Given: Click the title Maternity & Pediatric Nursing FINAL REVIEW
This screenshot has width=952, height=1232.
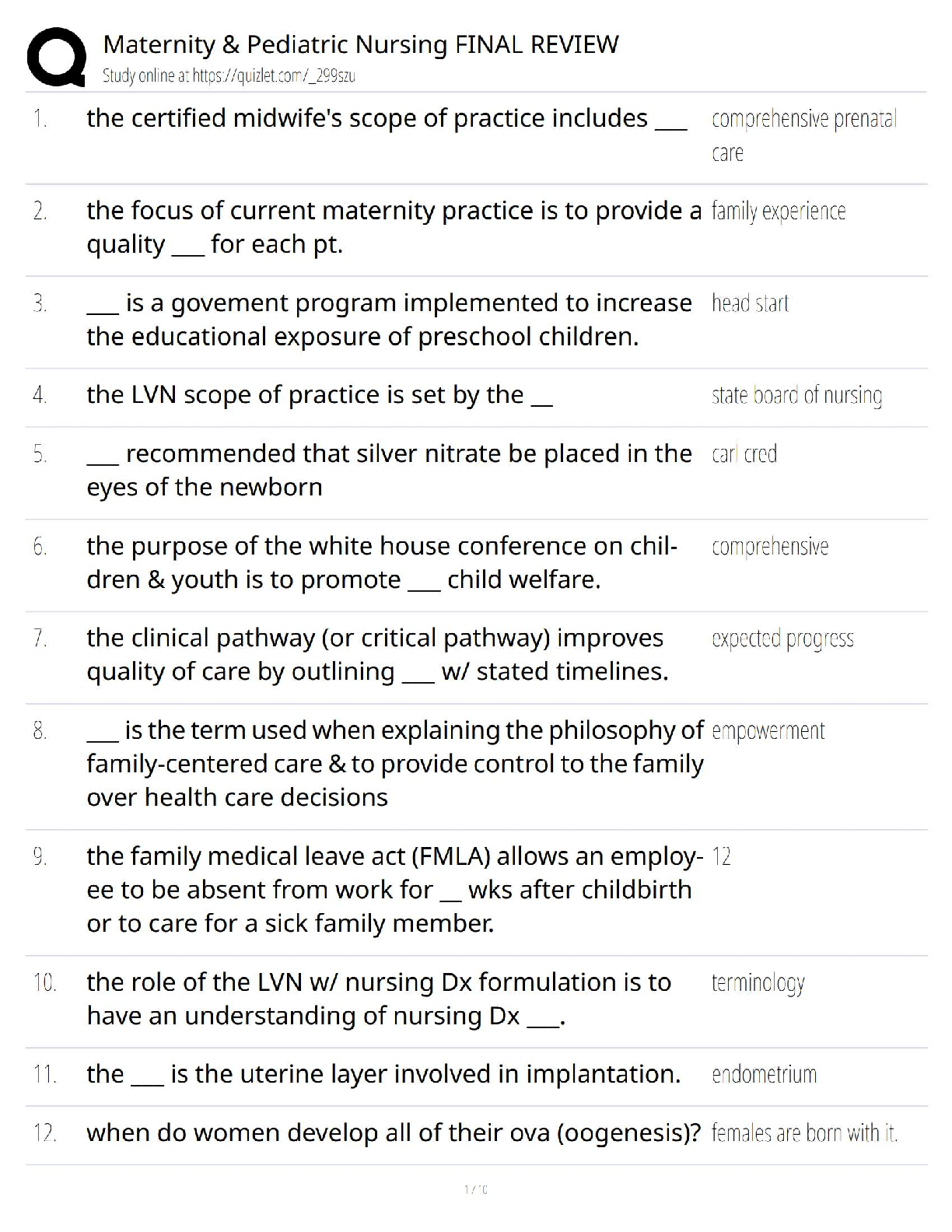Looking at the screenshot, I should pyautogui.click(x=361, y=44).
